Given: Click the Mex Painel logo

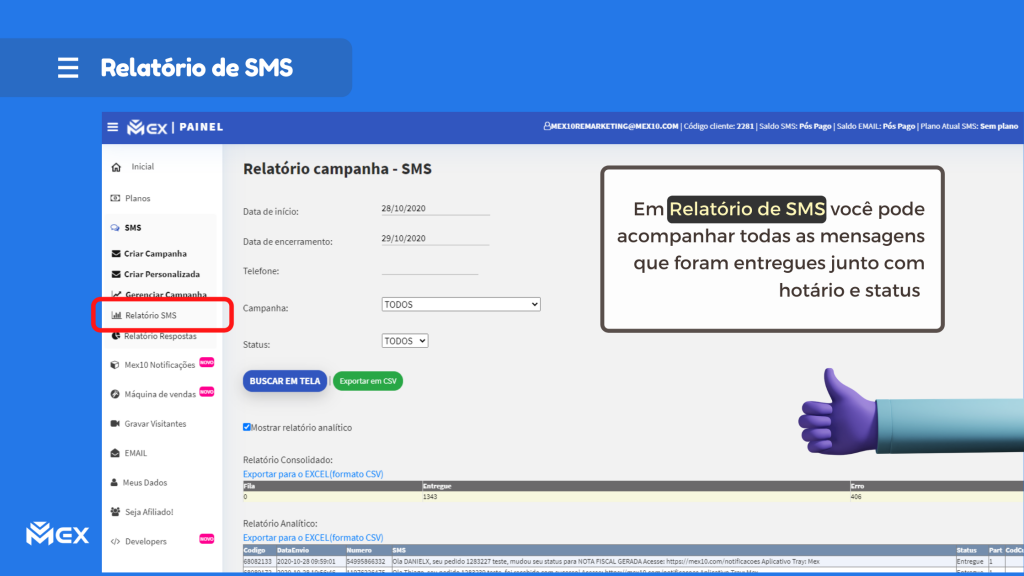Looking at the screenshot, I should [175, 127].
